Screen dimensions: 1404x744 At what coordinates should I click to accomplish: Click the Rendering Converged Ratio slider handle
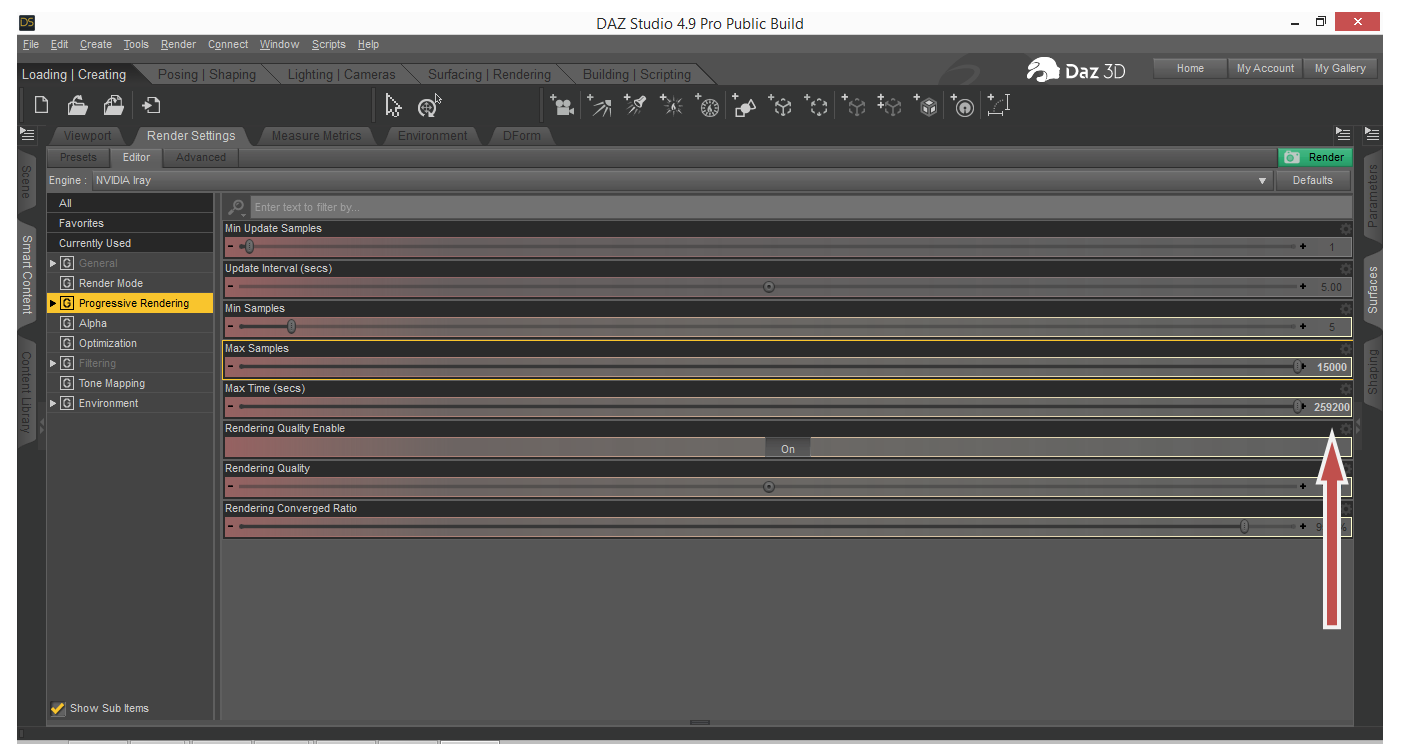pos(1244,527)
